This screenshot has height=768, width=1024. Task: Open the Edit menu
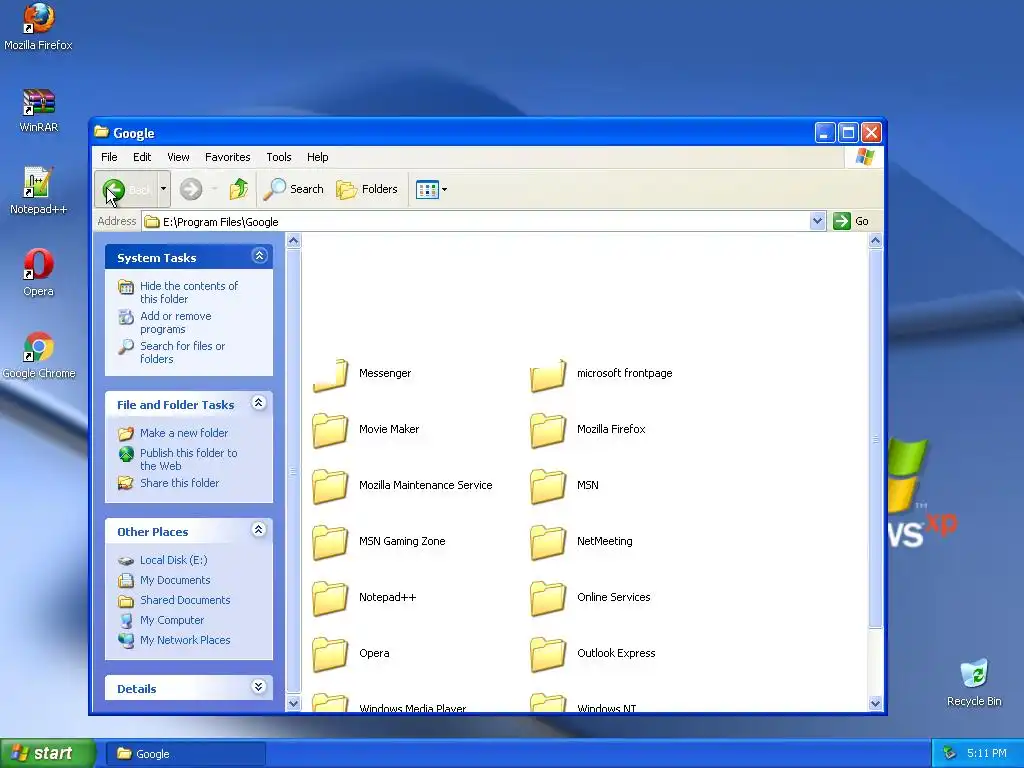(142, 157)
